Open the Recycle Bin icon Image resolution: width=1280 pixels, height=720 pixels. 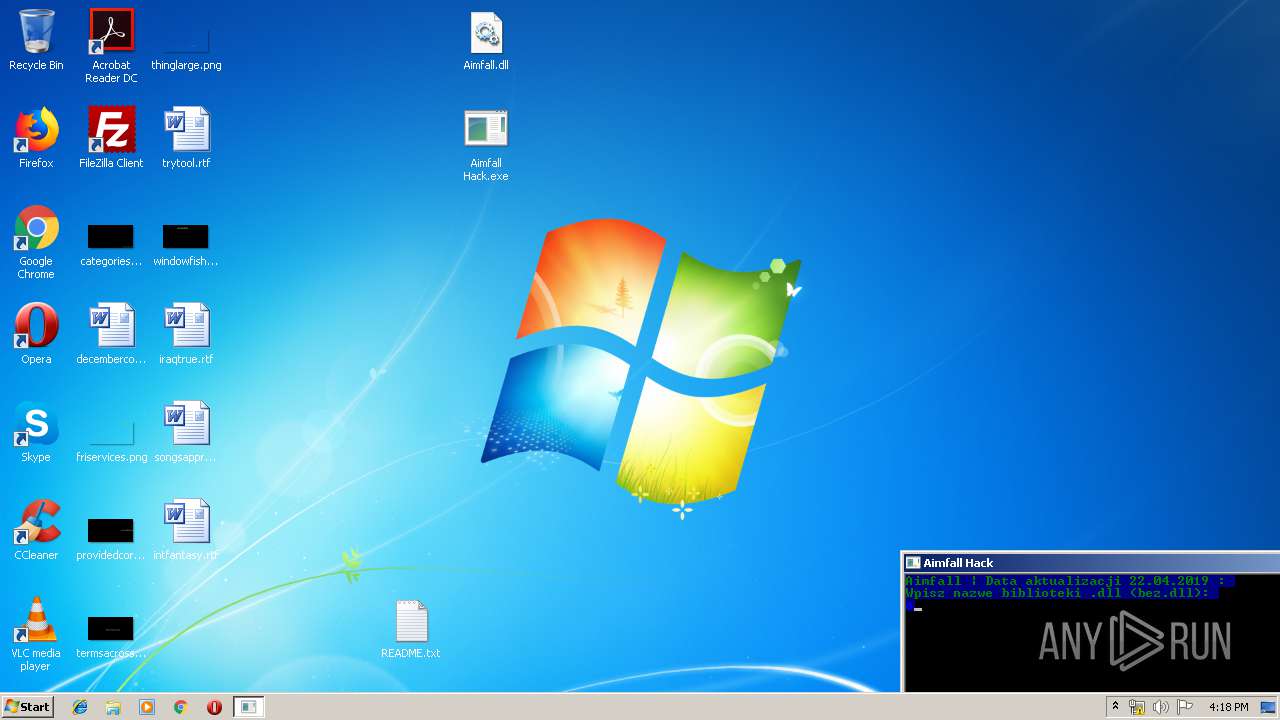pos(36,41)
